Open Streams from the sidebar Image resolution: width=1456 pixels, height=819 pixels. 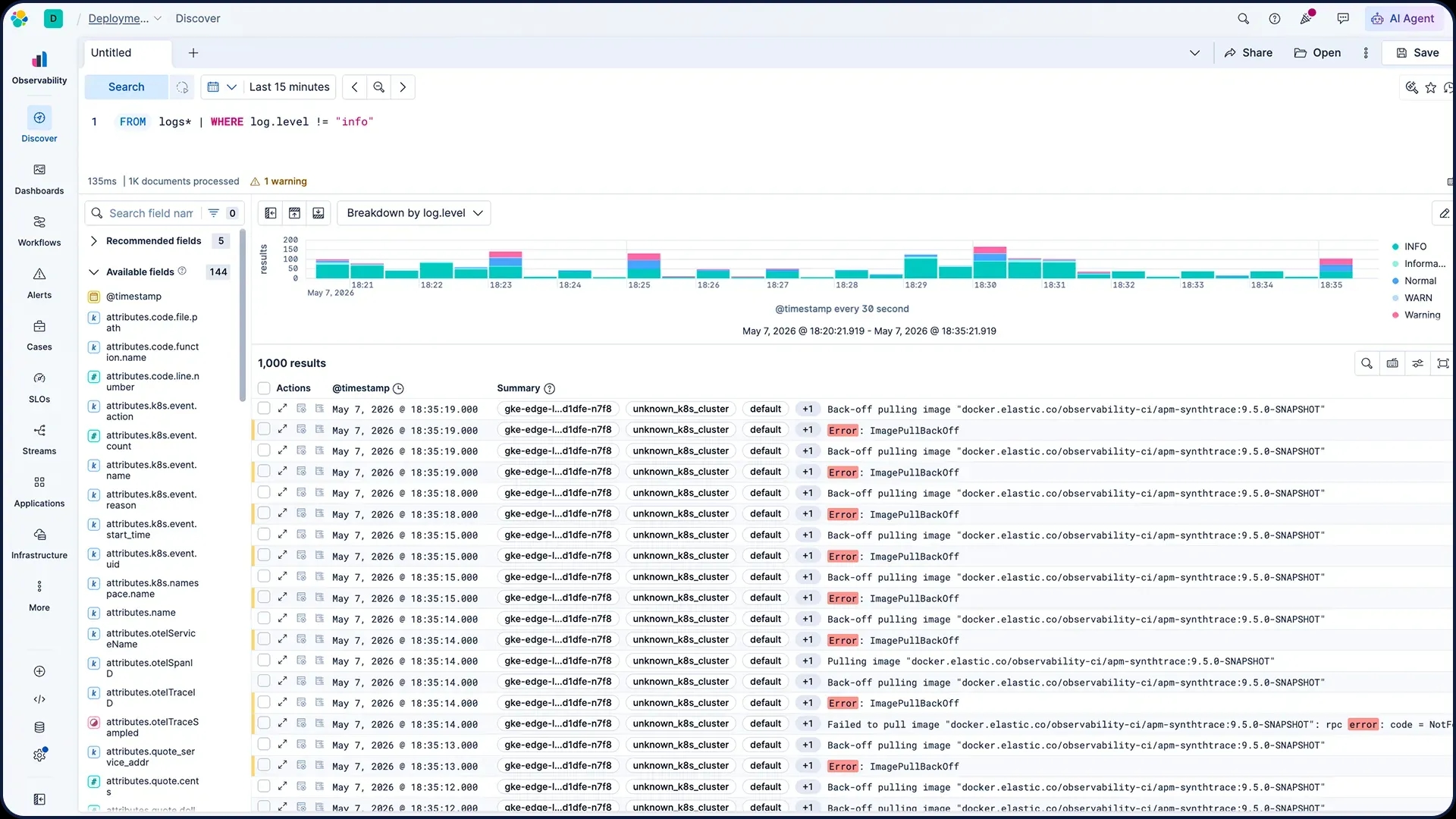(39, 439)
